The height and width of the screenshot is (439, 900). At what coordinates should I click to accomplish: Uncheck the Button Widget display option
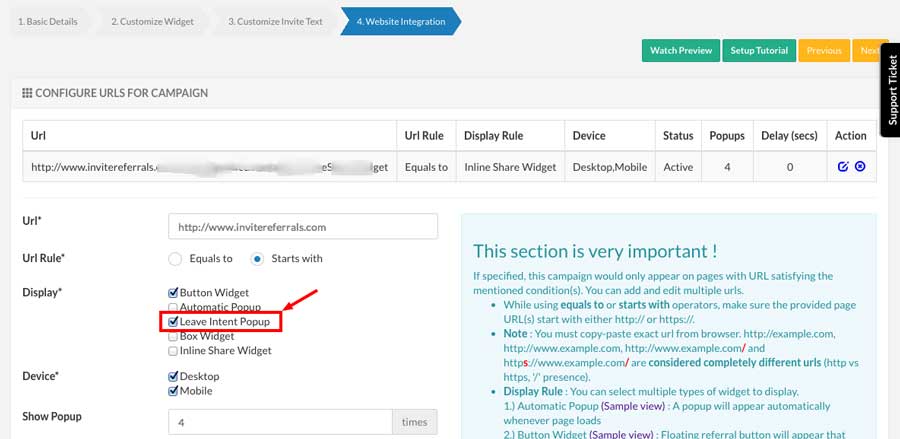coord(172,293)
